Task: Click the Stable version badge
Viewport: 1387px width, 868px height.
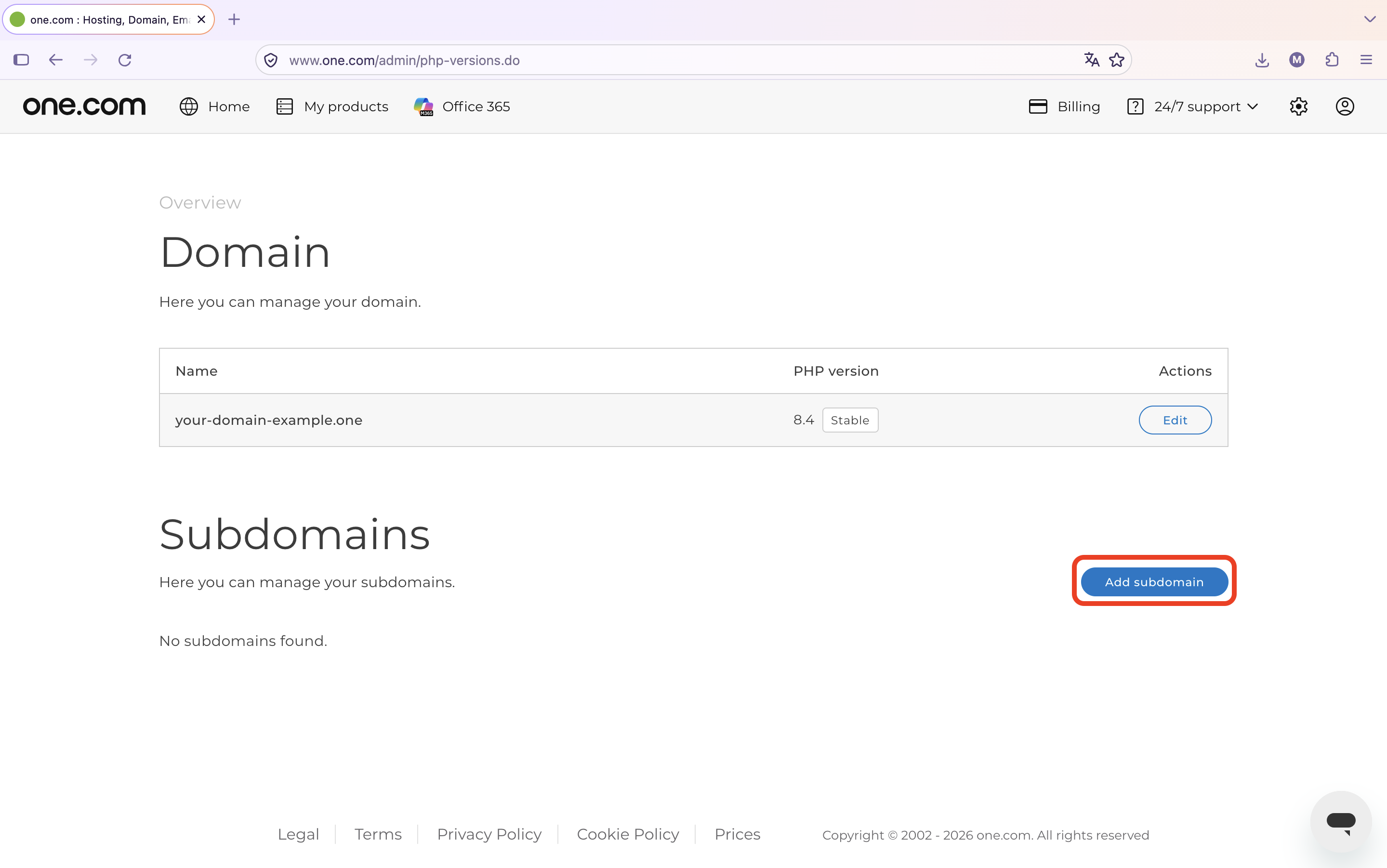Action: point(850,420)
